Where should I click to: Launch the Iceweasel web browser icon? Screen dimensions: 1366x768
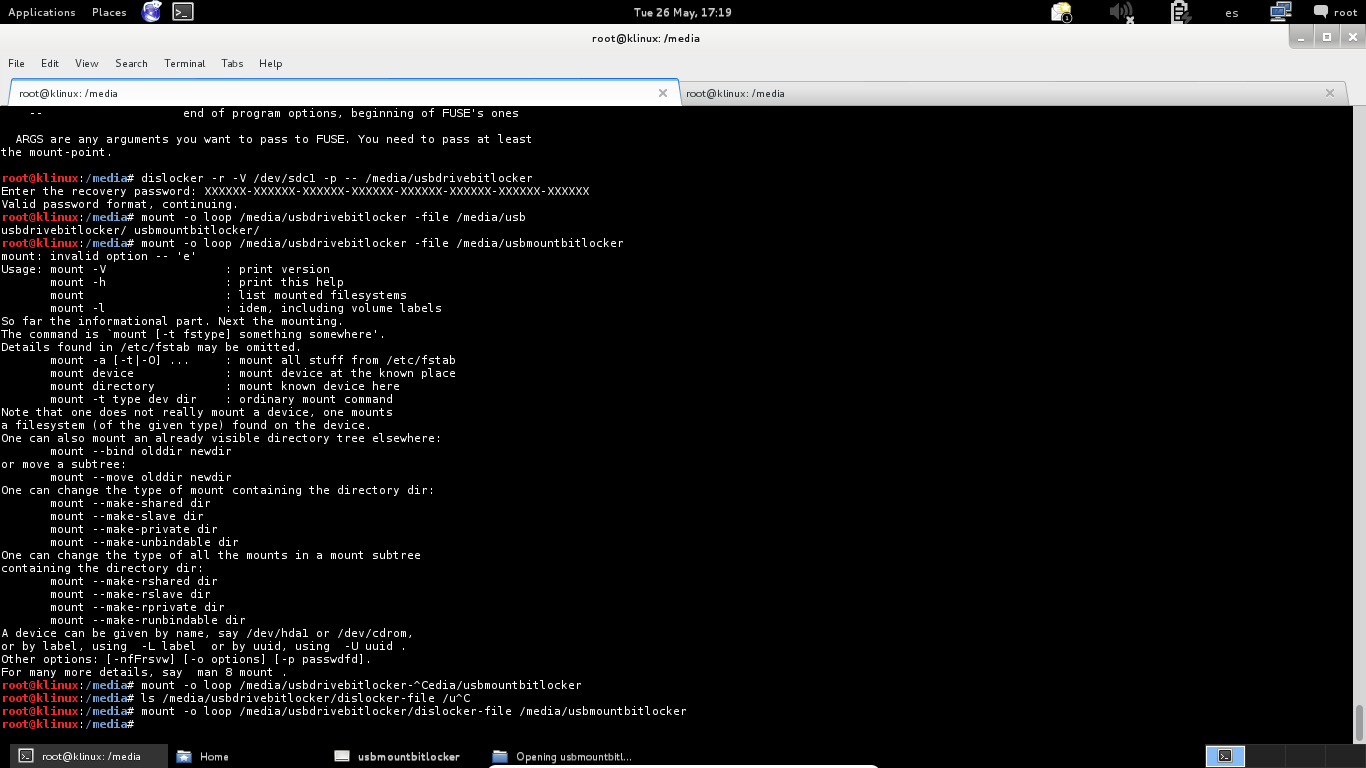[151, 12]
